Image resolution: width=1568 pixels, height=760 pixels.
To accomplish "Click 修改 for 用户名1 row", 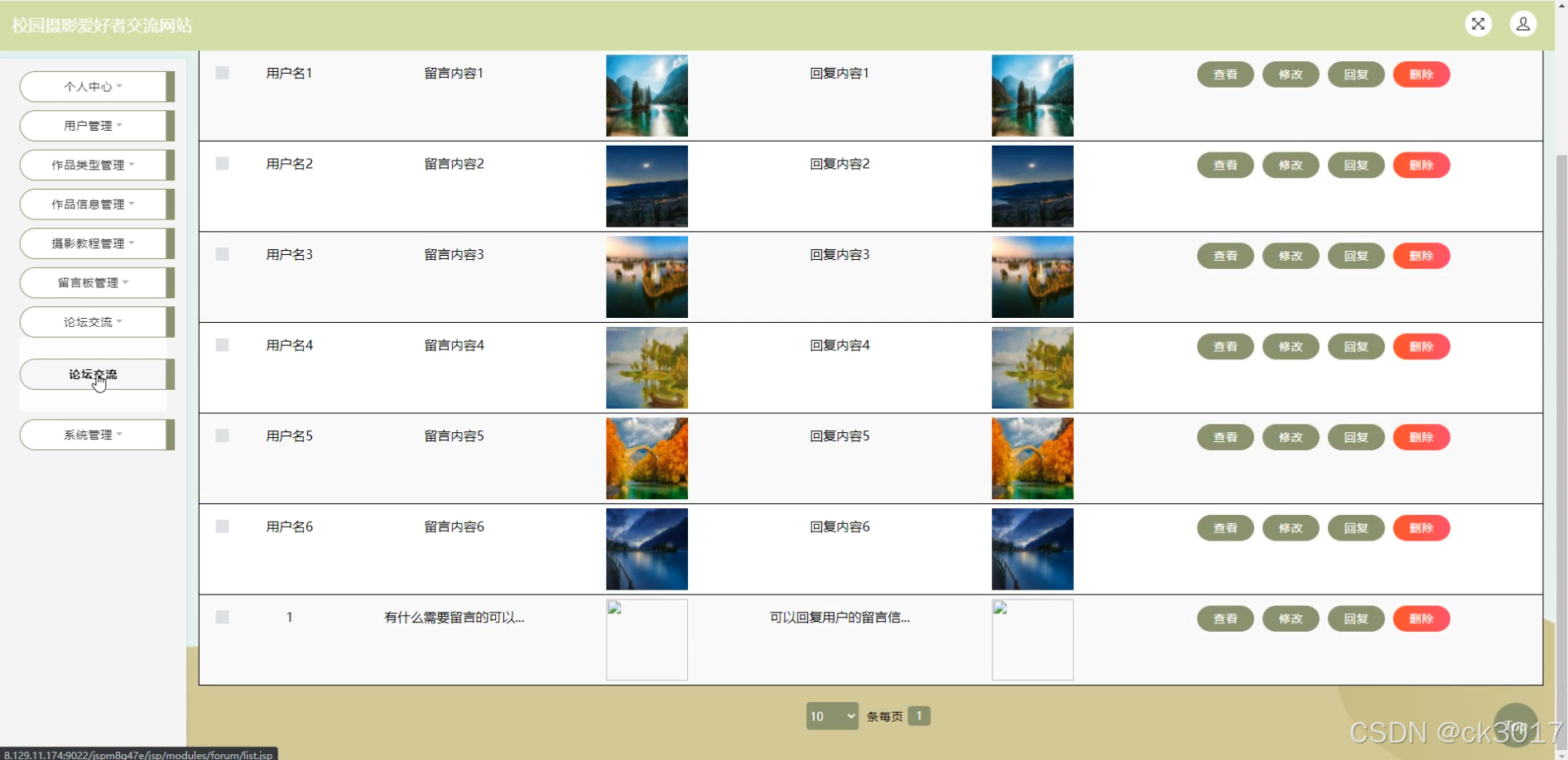I will coord(1291,75).
